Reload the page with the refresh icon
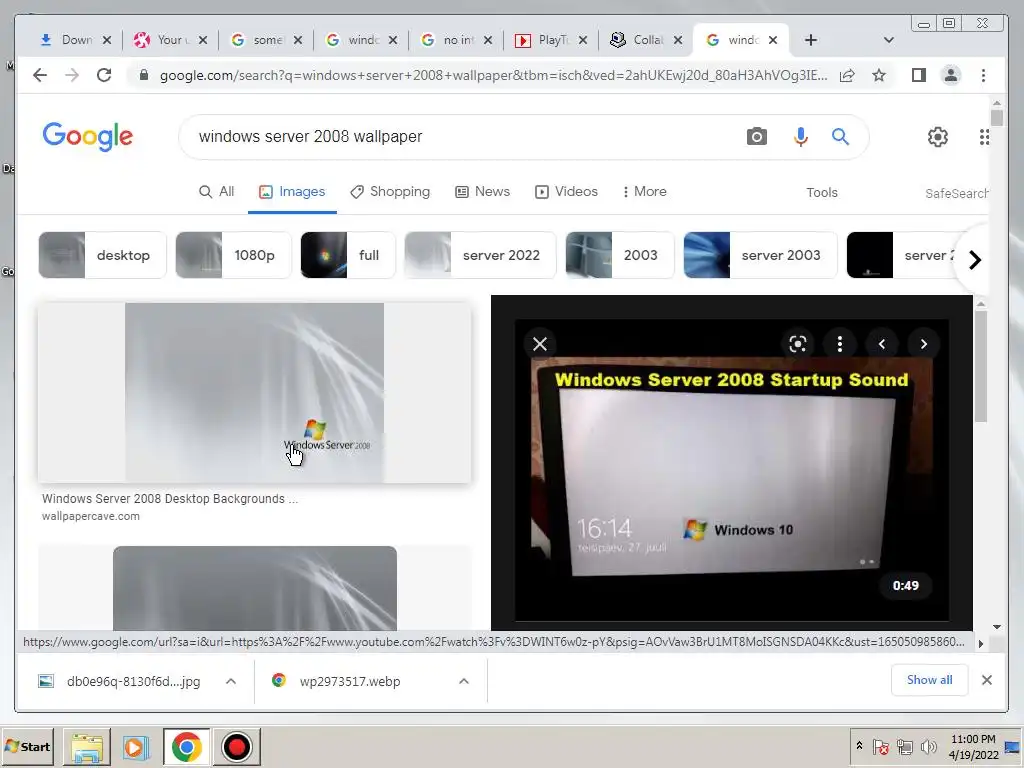The height and width of the screenshot is (768, 1024). click(x=104, y=75)
